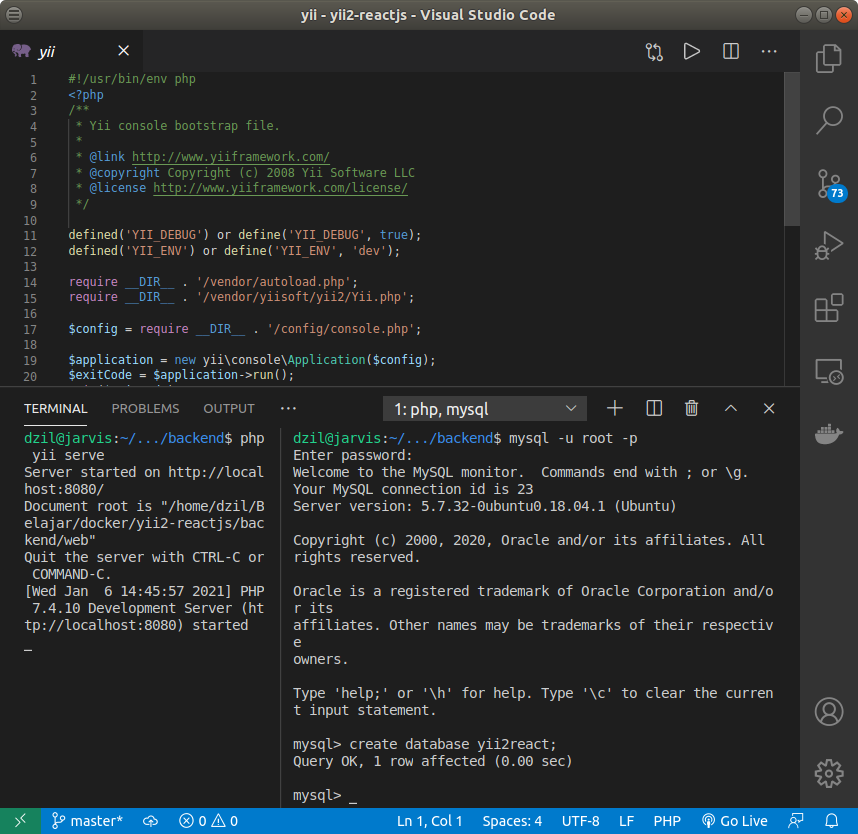Publish changes with cloud sync icon
858x834 pixels.
click(x=150, y=821)
